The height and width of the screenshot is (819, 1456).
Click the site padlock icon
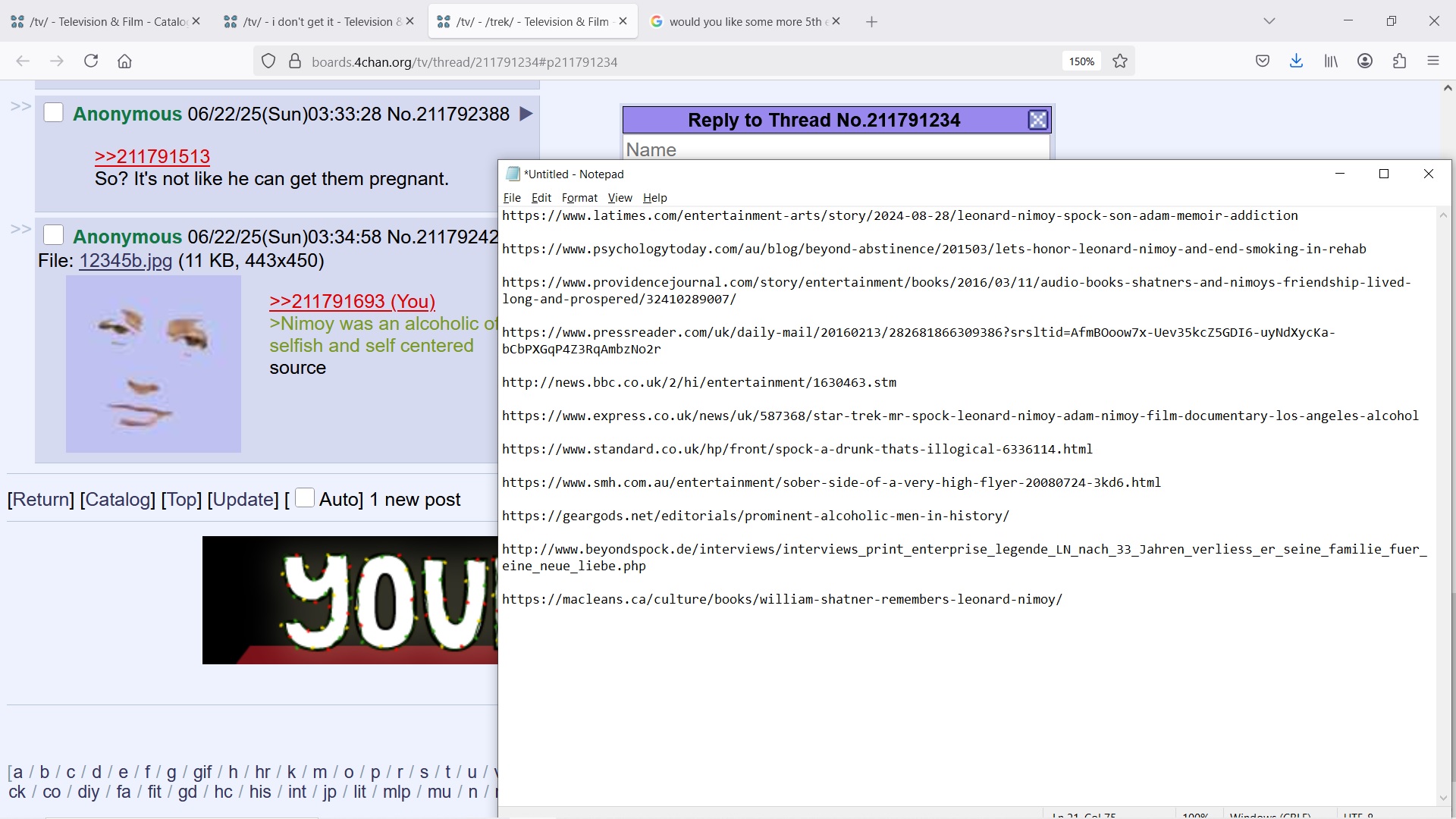(295, 61)
